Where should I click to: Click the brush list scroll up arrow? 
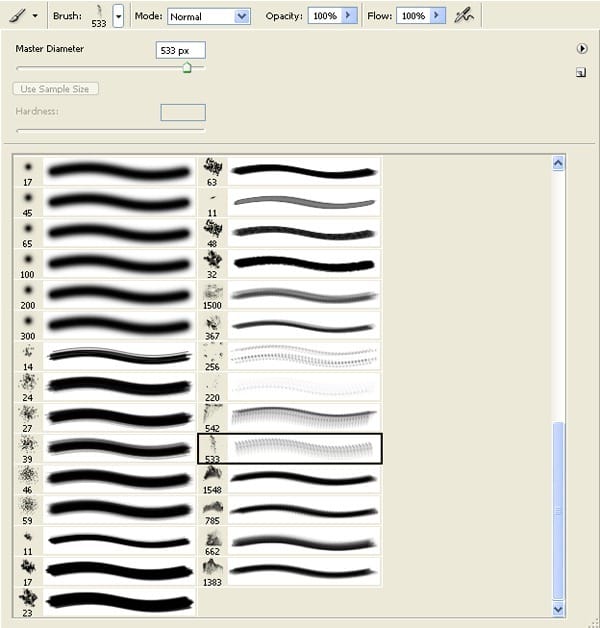click(x=558, y=163)
